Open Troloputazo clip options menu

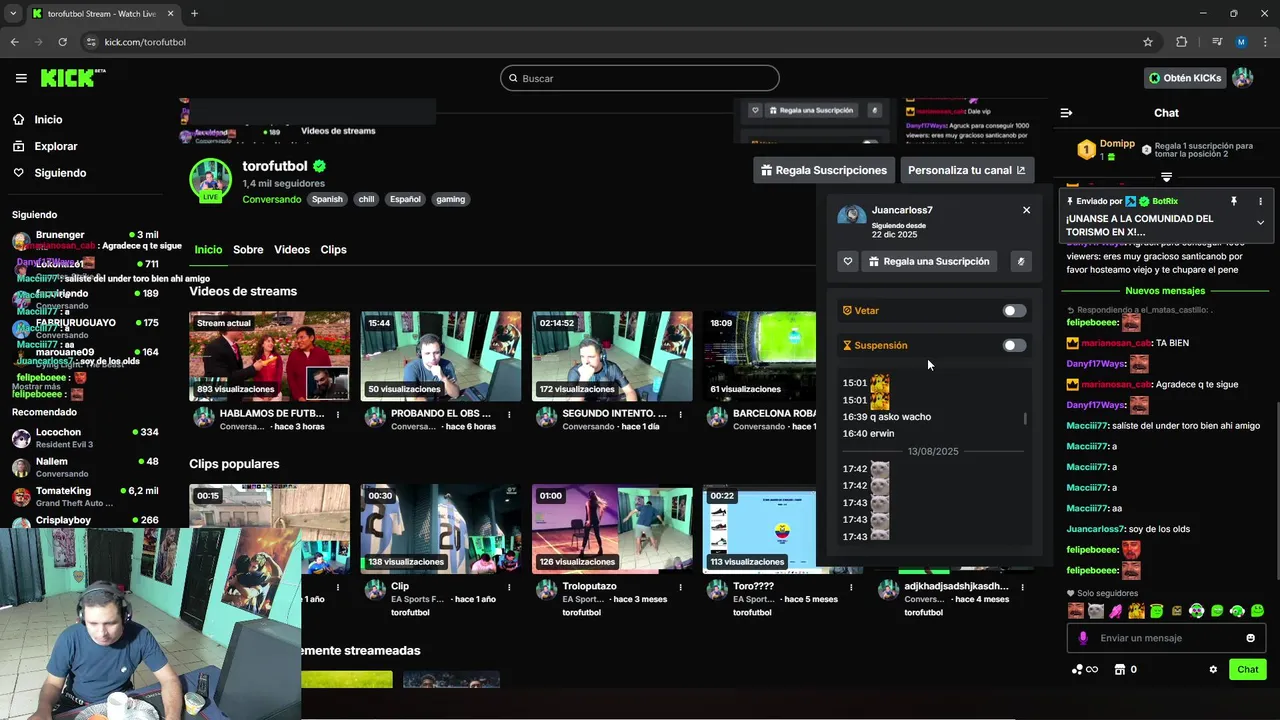[681, 587]
